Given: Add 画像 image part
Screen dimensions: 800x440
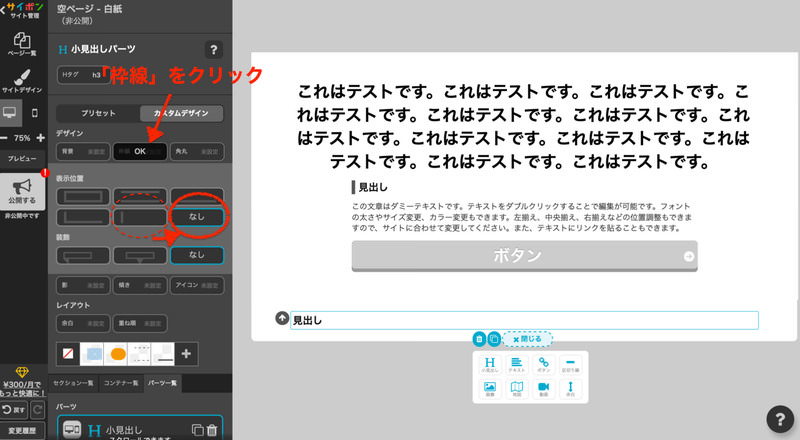Looking at the screenshot, I should (490, 388).
